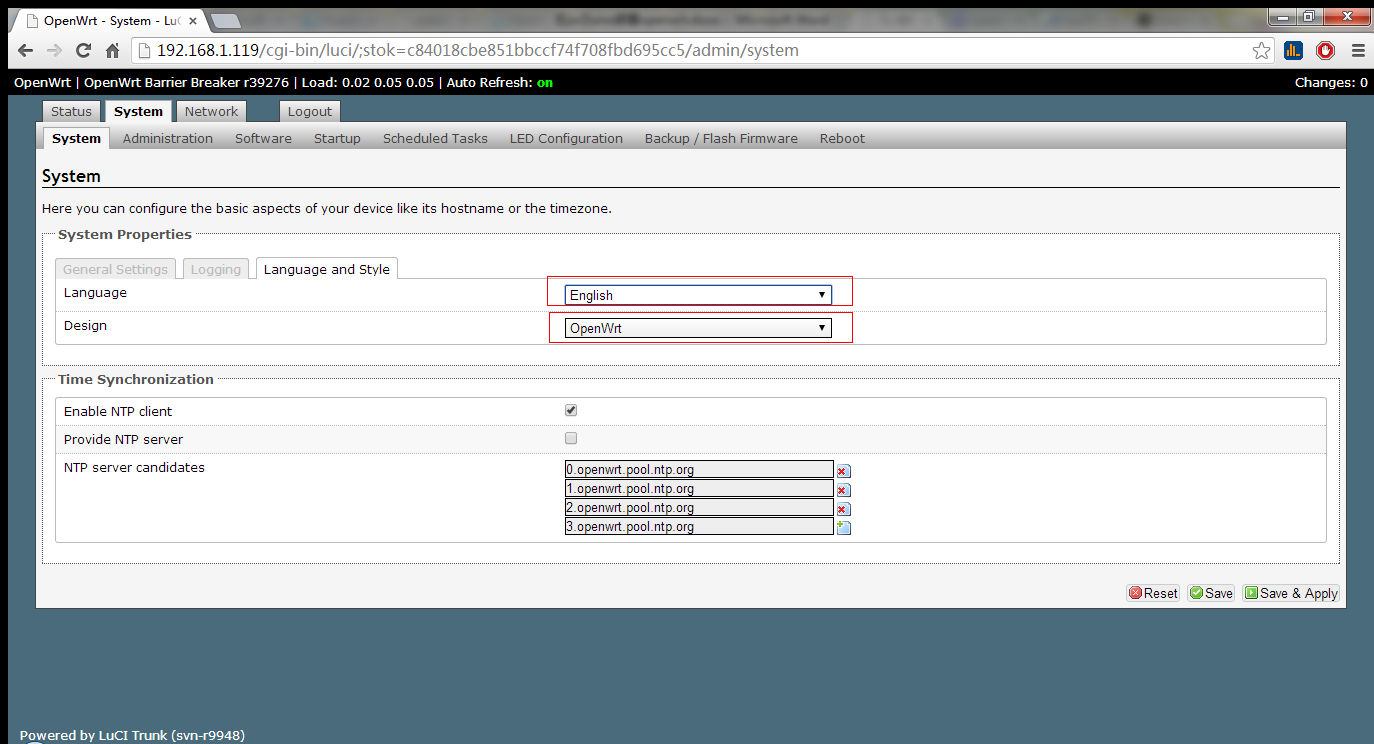
Task: Check the Provide NTP server box
Action: pyautogui.click(x=571, y=438)
